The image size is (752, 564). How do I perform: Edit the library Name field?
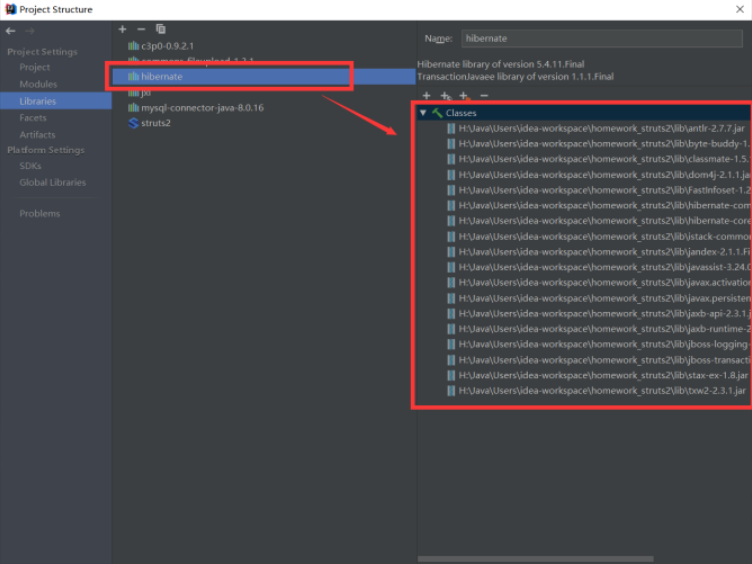coord(602,38)
